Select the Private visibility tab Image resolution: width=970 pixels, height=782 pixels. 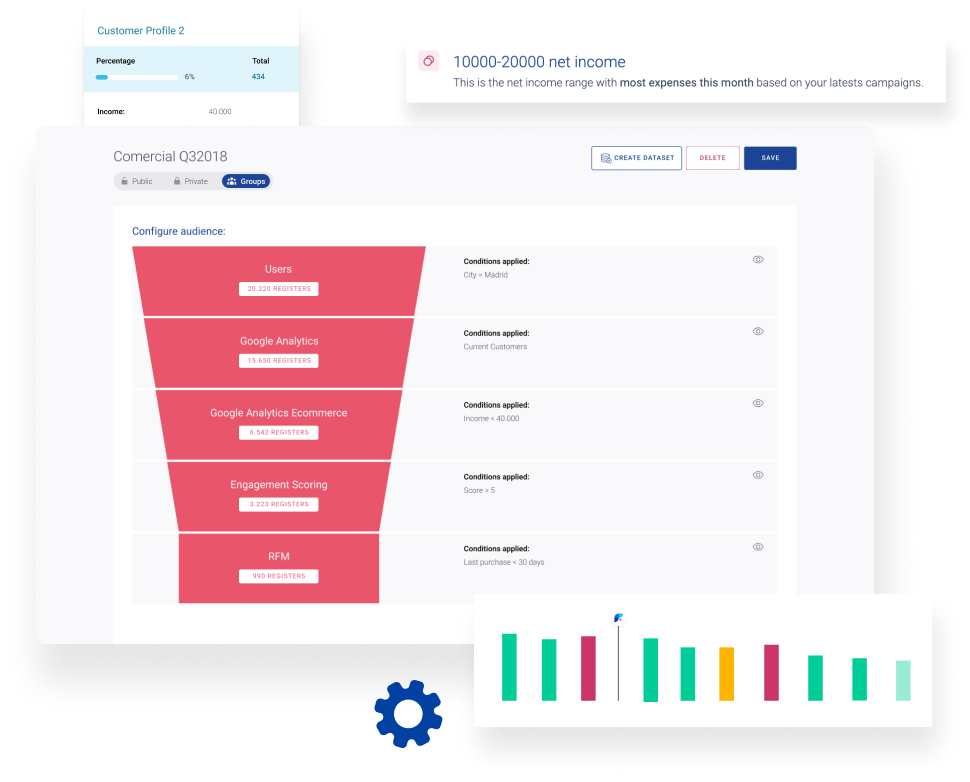pos(191,181)
